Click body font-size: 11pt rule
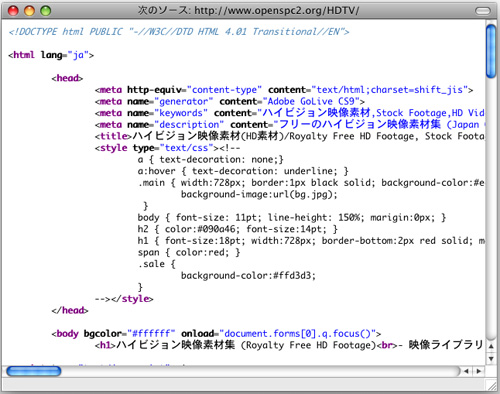The width and height of the screenshot is (500, 394). pyautogui.click(x=292, y=217)
